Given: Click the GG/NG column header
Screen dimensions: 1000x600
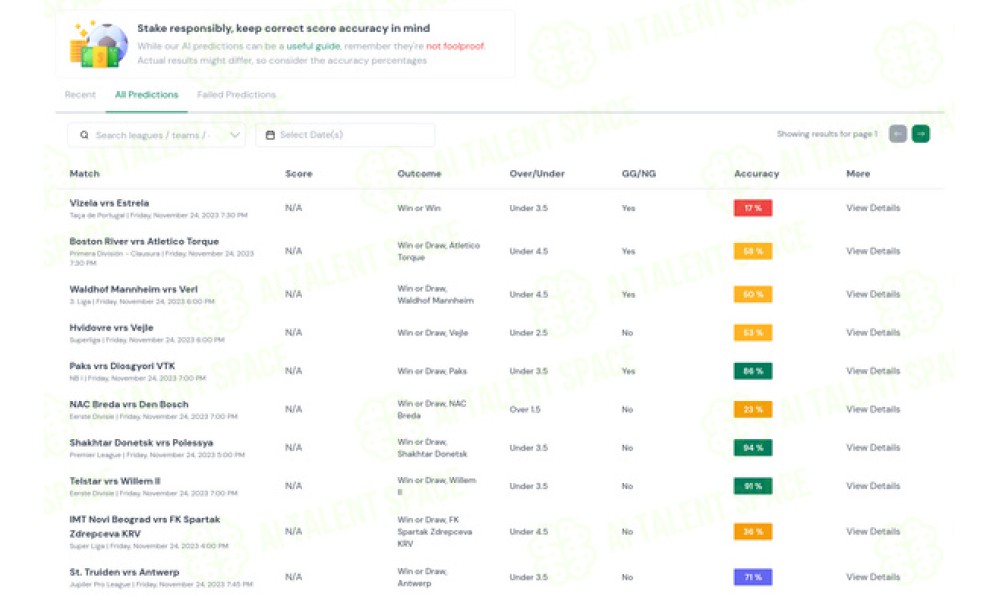Looking at the screenshot, I should pos(639,173).
